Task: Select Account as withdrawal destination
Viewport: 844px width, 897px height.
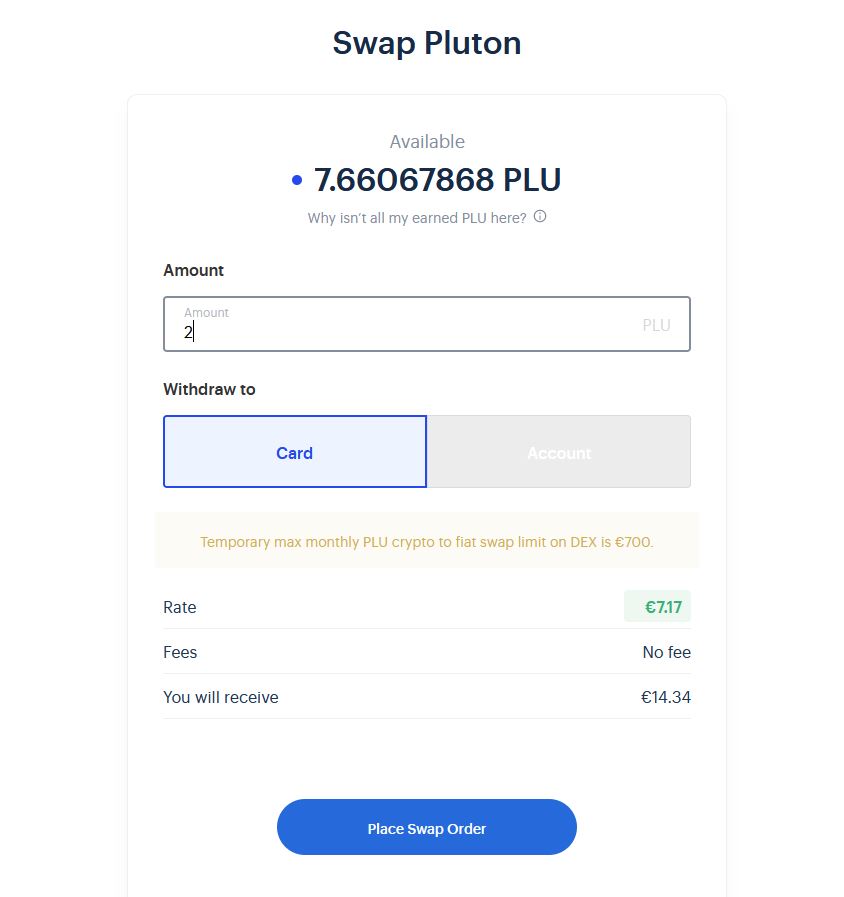Action: [x=559, y=452]
